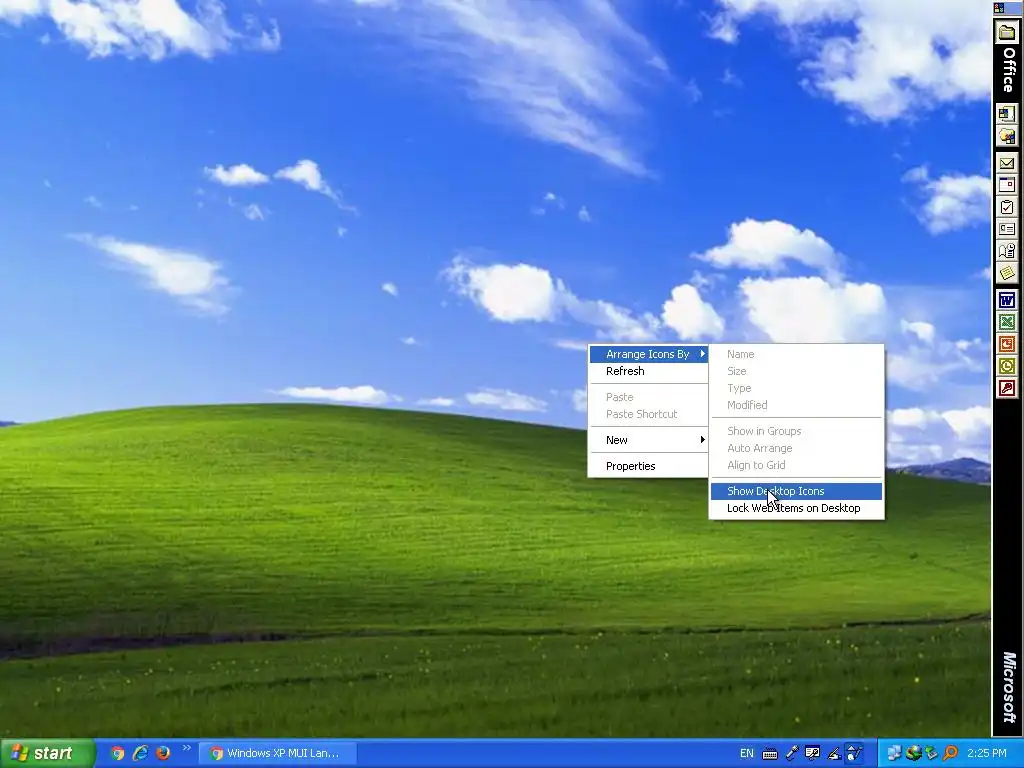Click the Open Office Document shortcut icon
1024x768 pixels.
1006,136
